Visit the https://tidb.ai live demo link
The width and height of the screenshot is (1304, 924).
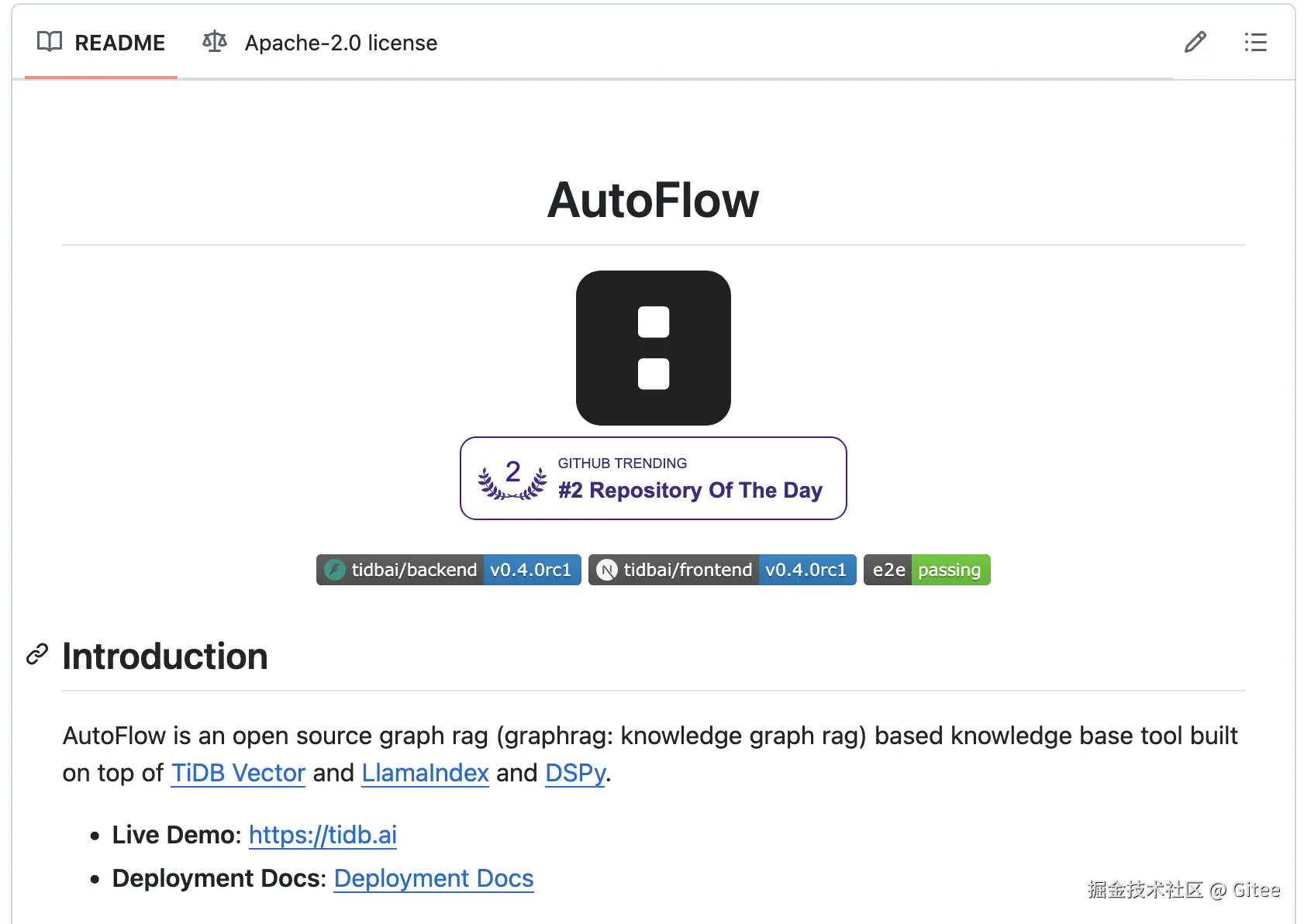point(323,835)
